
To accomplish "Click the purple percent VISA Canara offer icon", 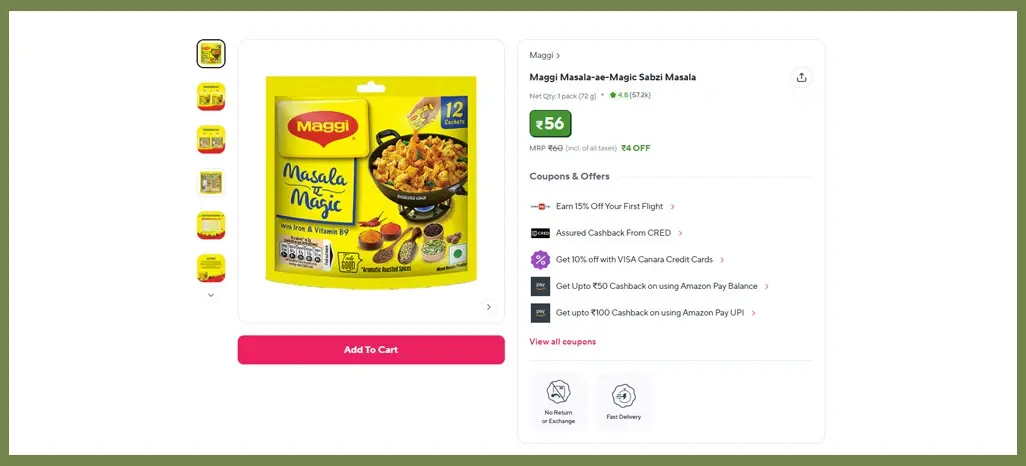I will pos(540,260).
